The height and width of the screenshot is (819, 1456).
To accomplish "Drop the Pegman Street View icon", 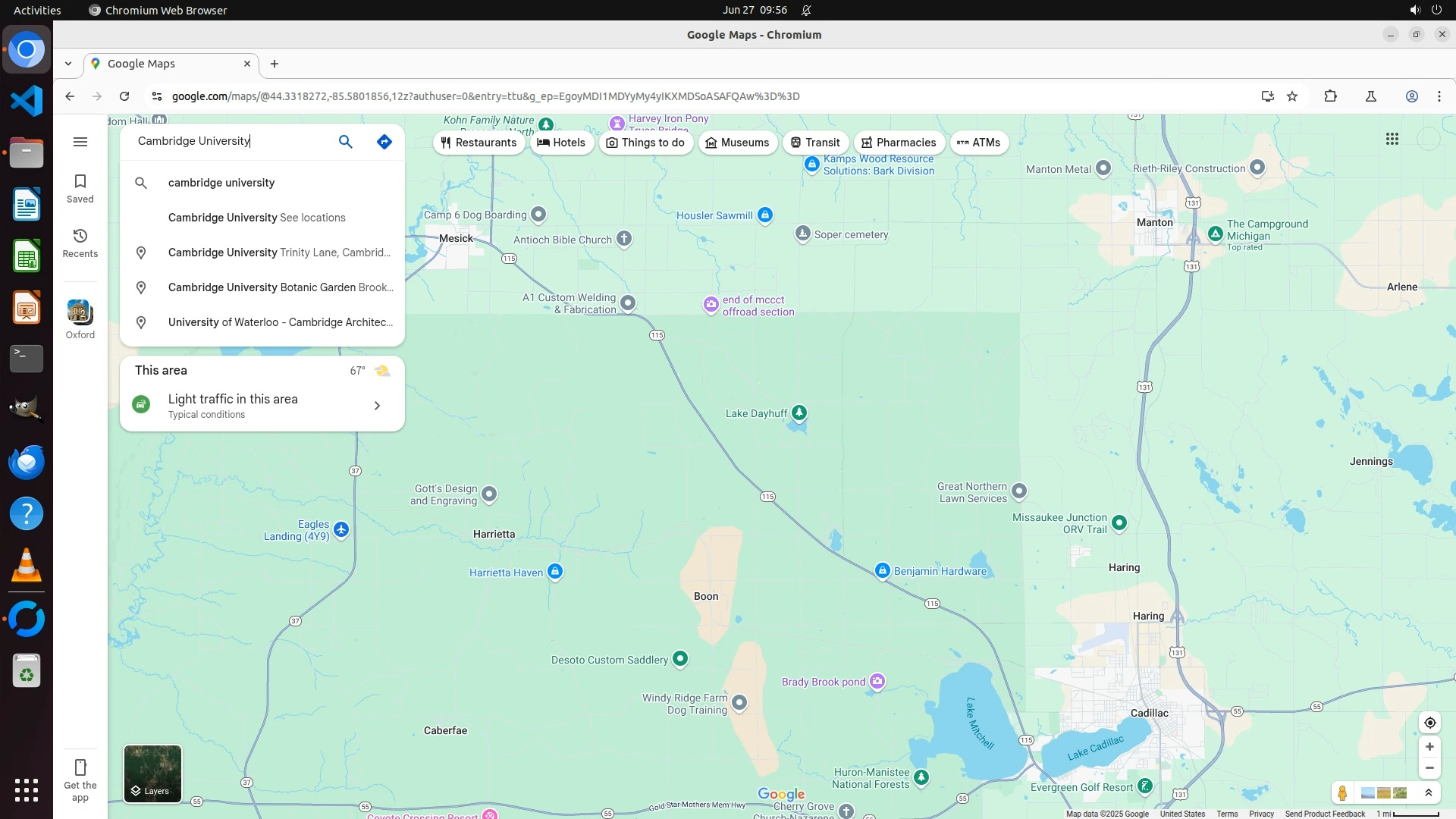I will (1342, 792).
